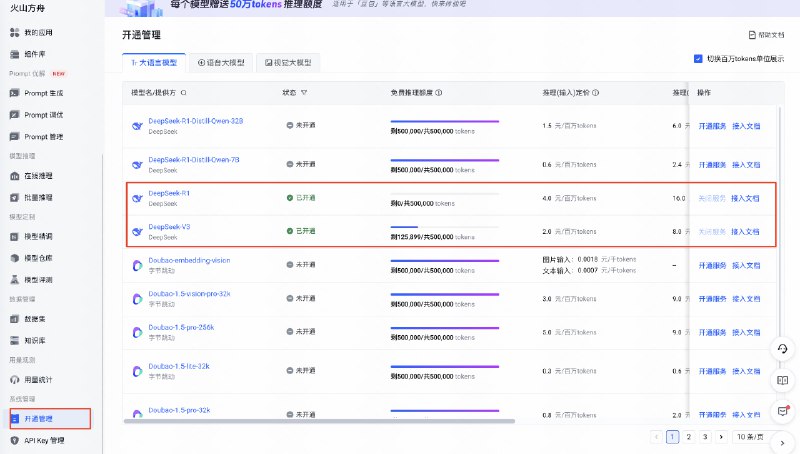
Task: Go to next page with the arrow
Action: coord(721,437)
